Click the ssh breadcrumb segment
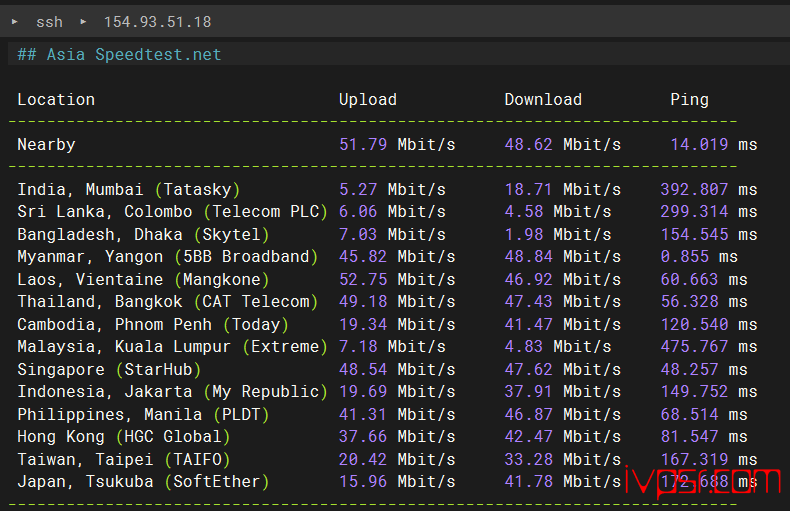790x511 pixels. (x=49, y=22)
